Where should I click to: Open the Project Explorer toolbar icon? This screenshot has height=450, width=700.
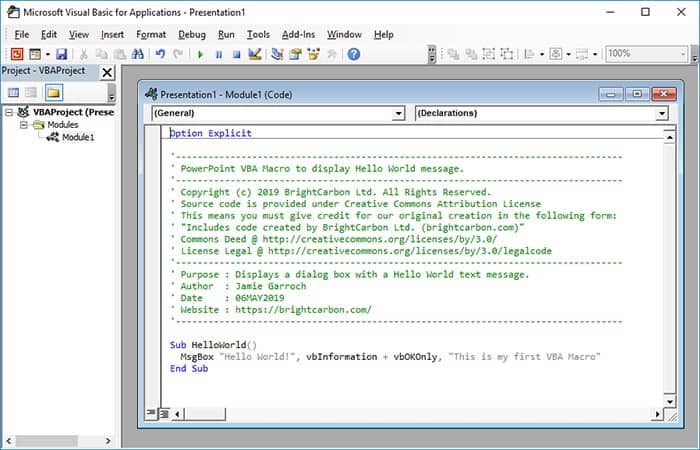point(277,54)
